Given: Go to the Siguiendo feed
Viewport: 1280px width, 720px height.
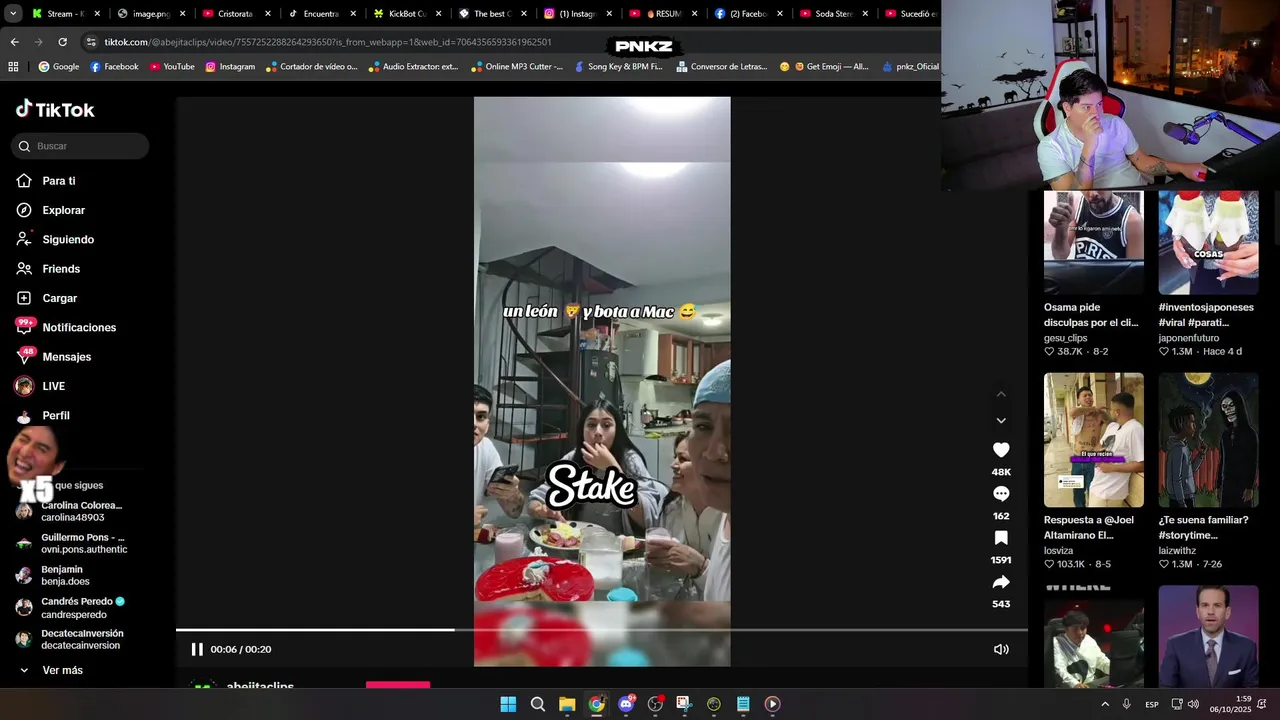Looking at the screenshot, I should 55,240.
